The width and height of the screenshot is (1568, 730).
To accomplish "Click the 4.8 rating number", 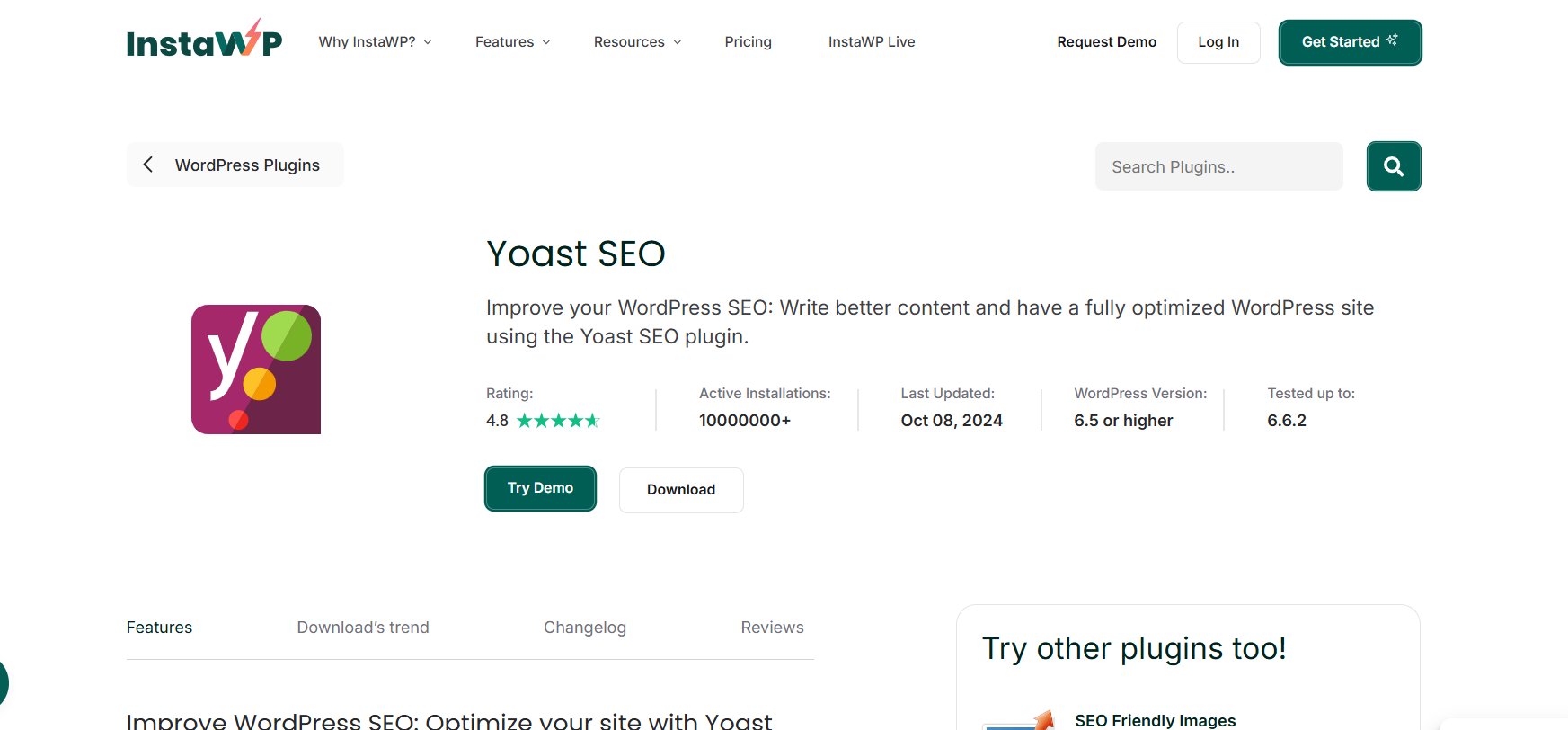I will pyautogui.click(x=497, y=421).
